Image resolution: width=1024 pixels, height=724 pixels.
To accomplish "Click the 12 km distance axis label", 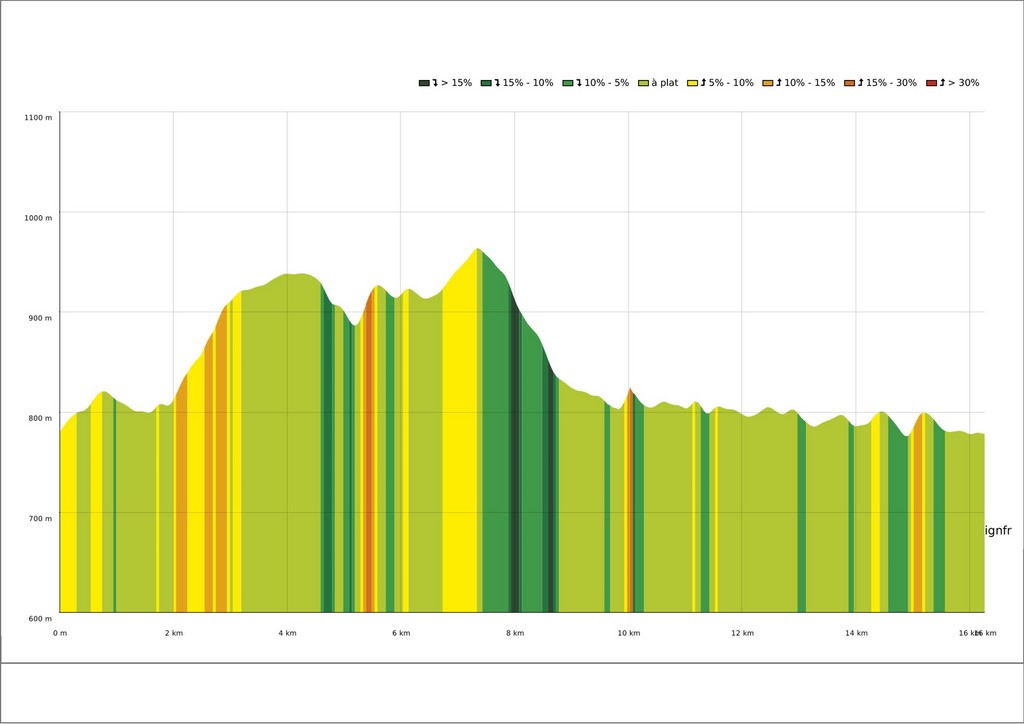I will (742, 633).
